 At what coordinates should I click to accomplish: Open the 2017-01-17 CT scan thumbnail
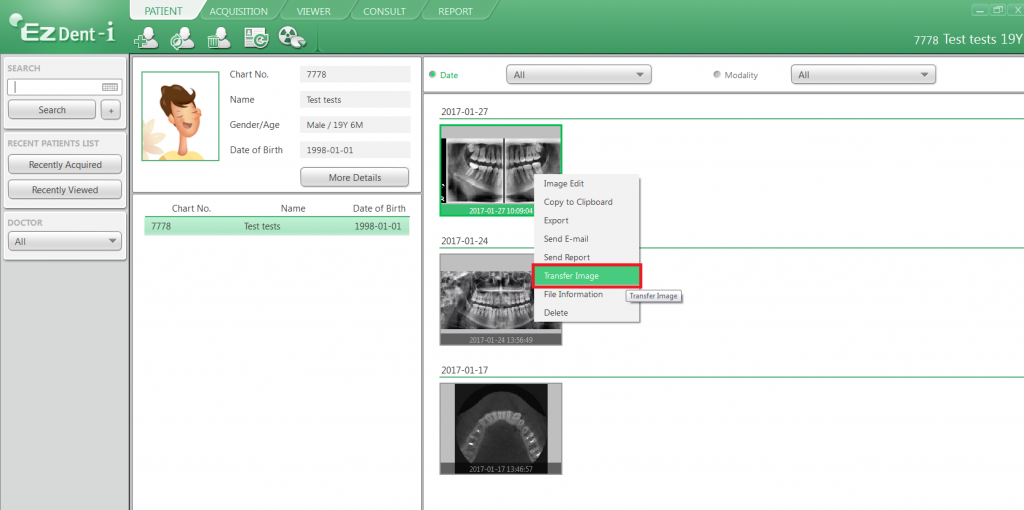pos(500,428)
